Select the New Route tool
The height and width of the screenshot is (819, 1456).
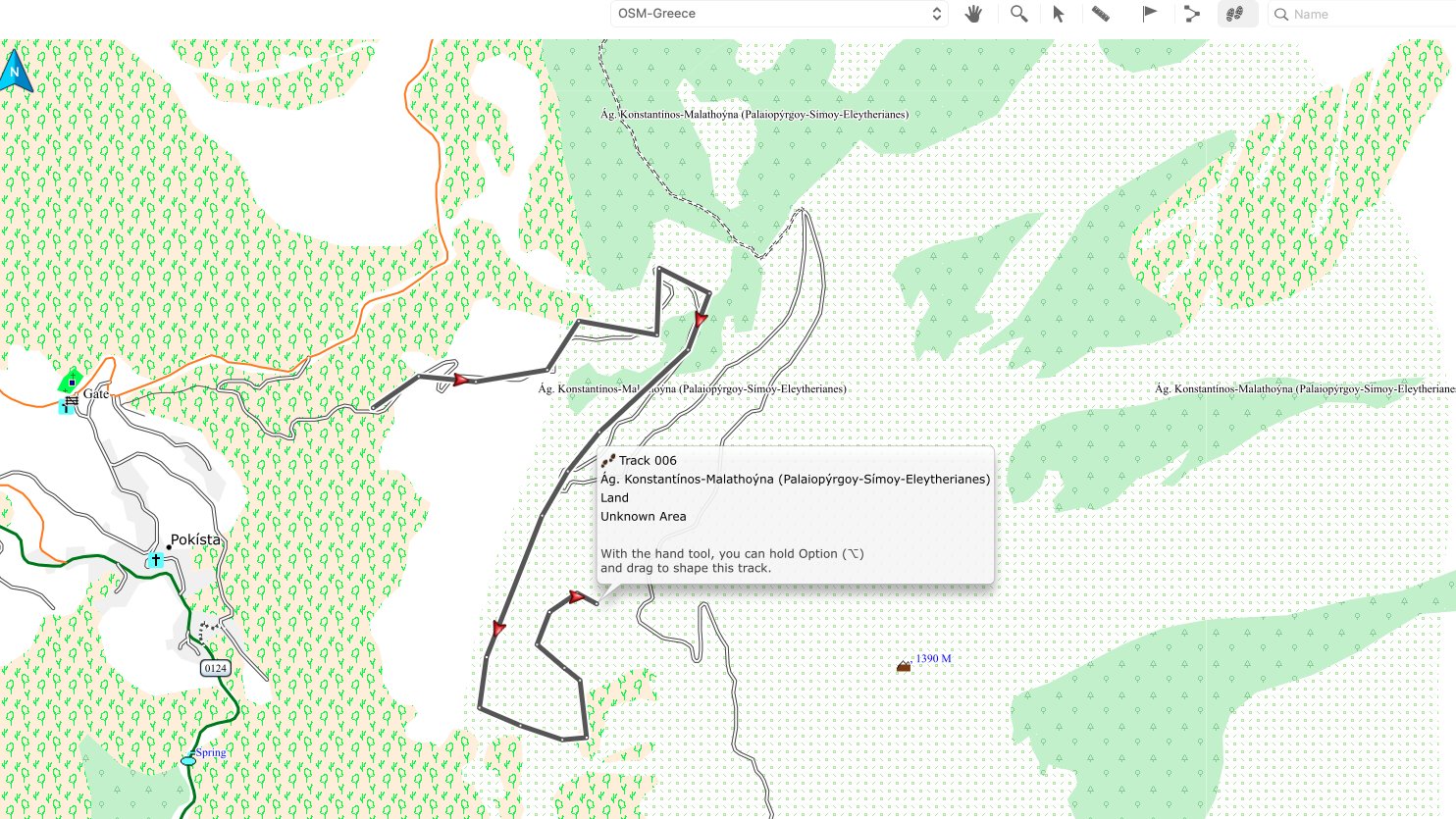point(1192,14)
